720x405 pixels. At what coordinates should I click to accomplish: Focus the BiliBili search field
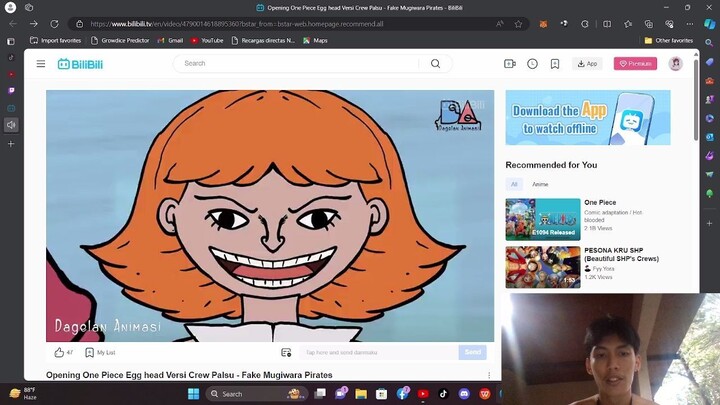point(301,63)
